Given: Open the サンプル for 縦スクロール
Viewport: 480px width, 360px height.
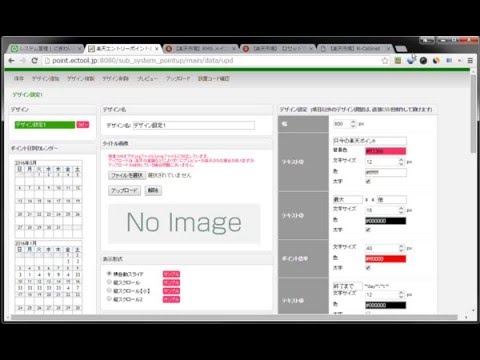Looking at the screenshot, I should coord(171,283).
